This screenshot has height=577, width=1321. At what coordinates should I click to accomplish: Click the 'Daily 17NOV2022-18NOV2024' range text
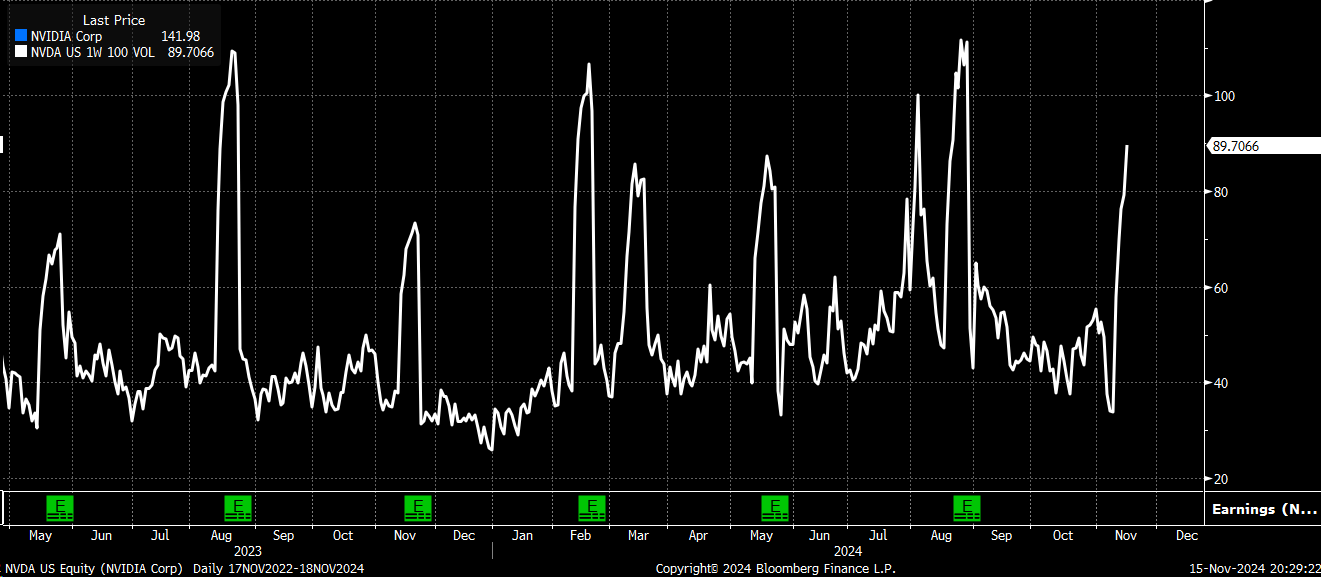coord(280,568)
